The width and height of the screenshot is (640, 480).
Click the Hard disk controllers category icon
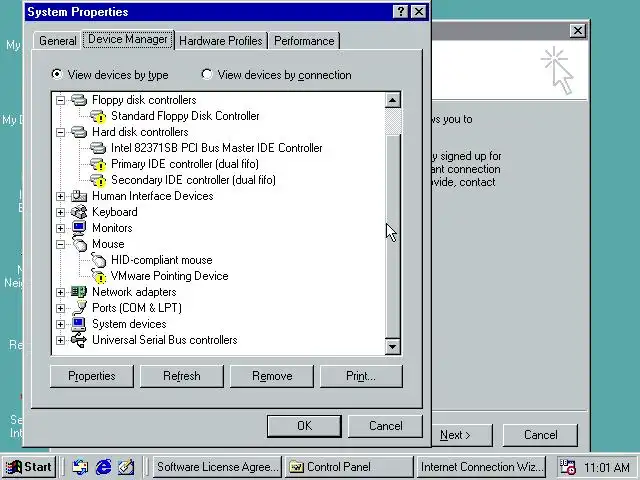79,132
